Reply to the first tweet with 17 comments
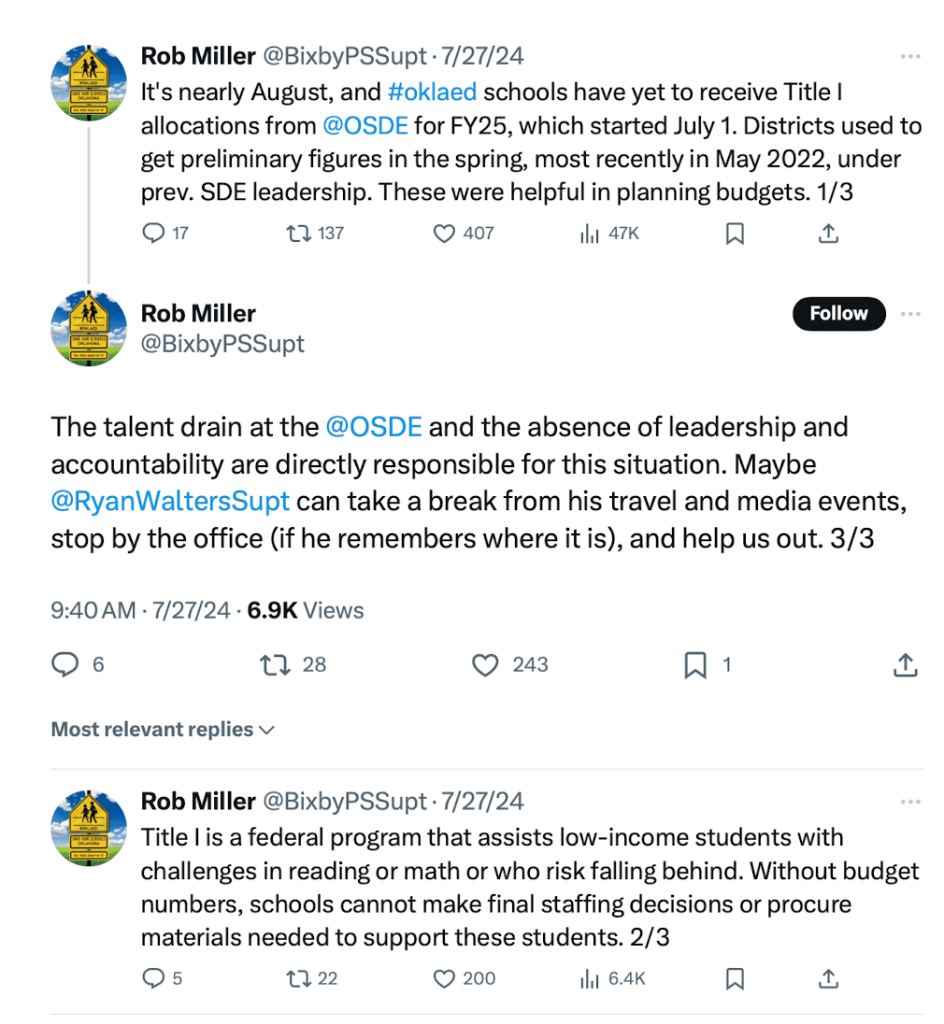The image size is (944, 1024). pos(153,233)
